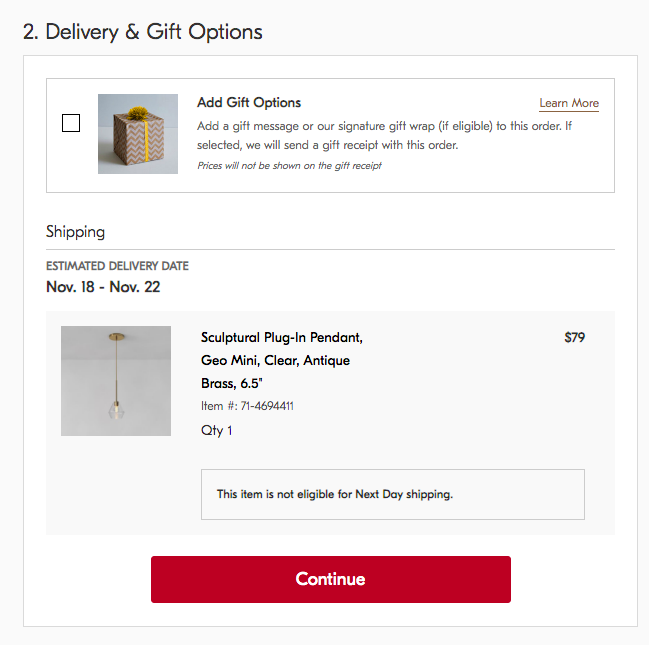Click the 'Brass, 6.5"' title line
649x645 pixels.
231,383
